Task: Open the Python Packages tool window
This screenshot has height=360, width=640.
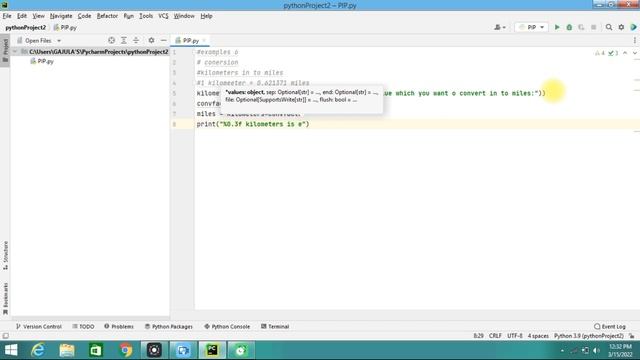Action: [169, 327]
